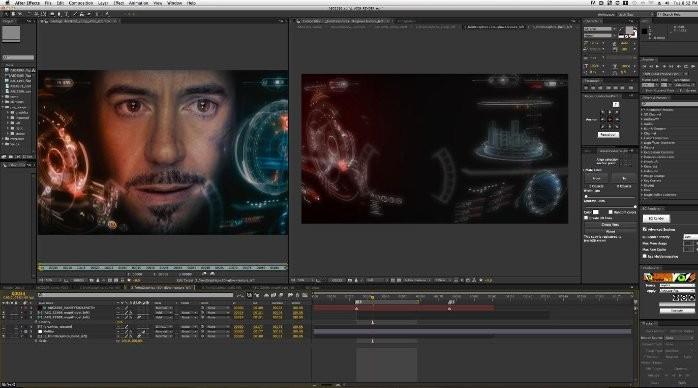
Task: Toggle Auto-keyframe in the timeline
Action: point(297,295)
